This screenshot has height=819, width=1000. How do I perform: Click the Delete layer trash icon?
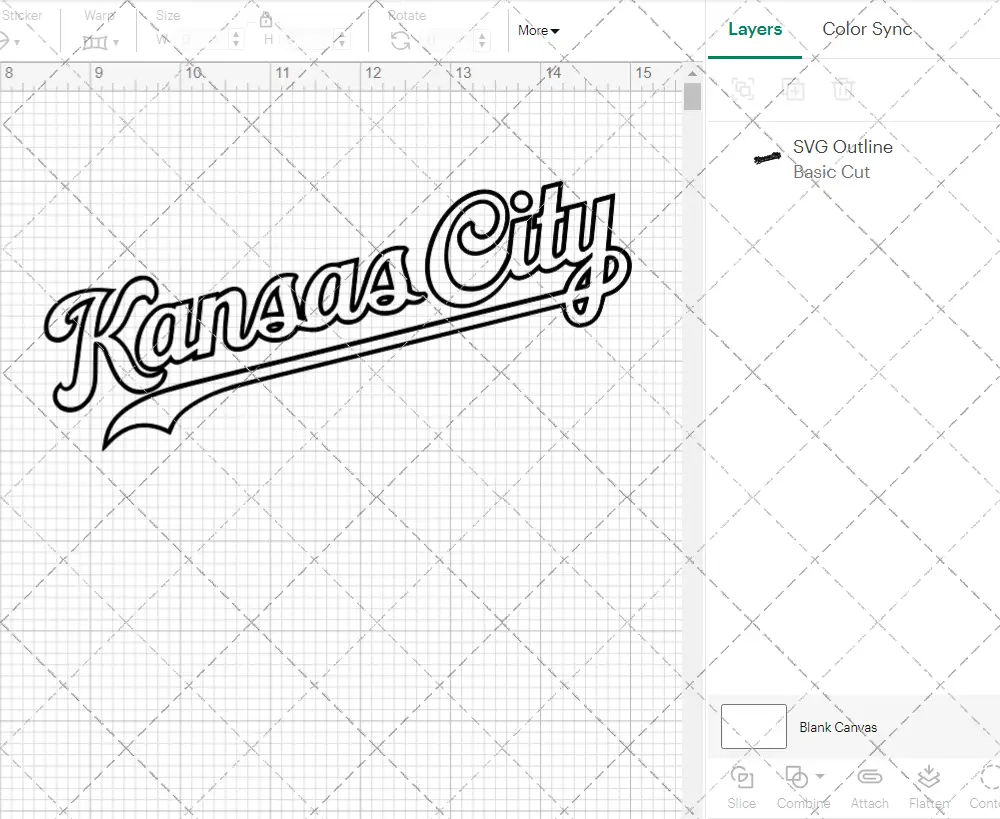pos(844,89)
